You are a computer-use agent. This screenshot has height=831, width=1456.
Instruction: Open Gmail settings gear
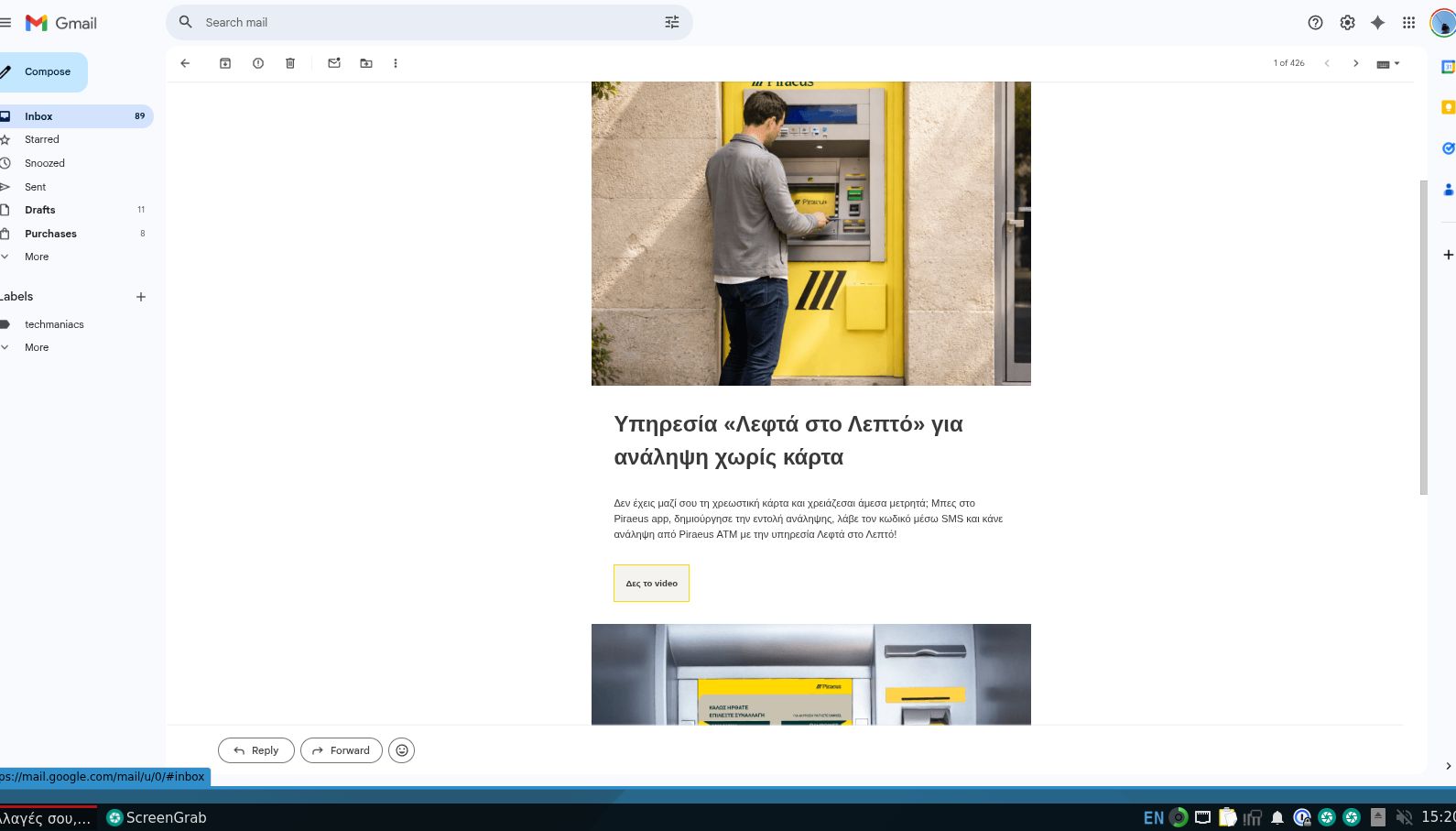(x=1347, y=23)
